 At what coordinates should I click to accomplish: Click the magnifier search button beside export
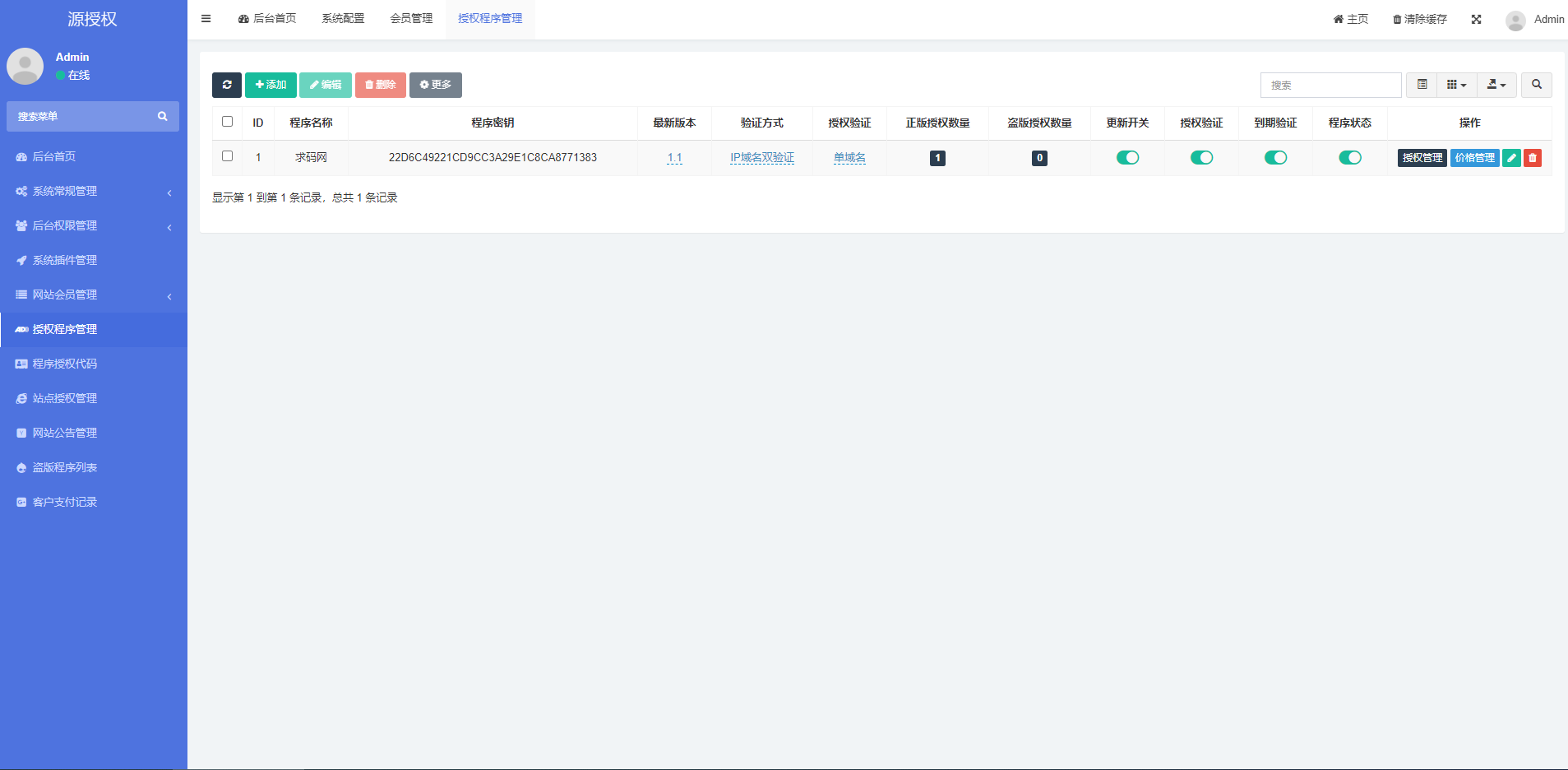1536,85
